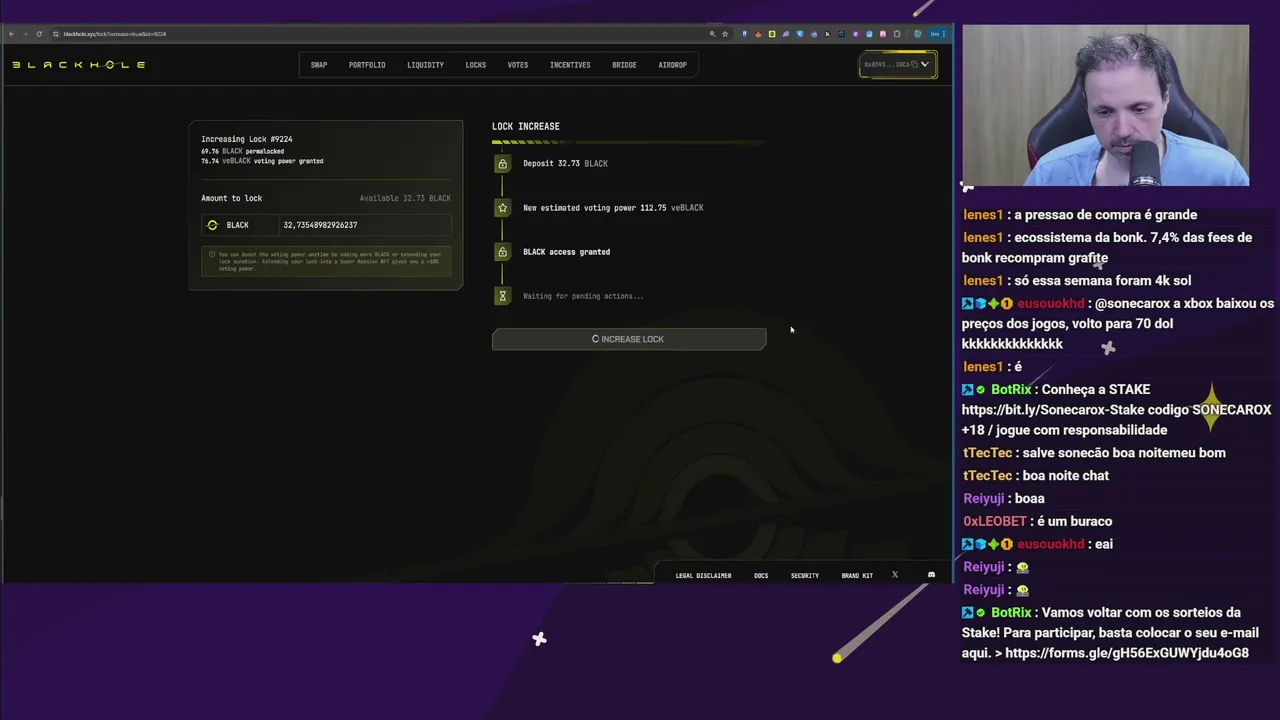Copy the wallet address icon
The height and width of the screenshot is (720, 1280).
913,65
